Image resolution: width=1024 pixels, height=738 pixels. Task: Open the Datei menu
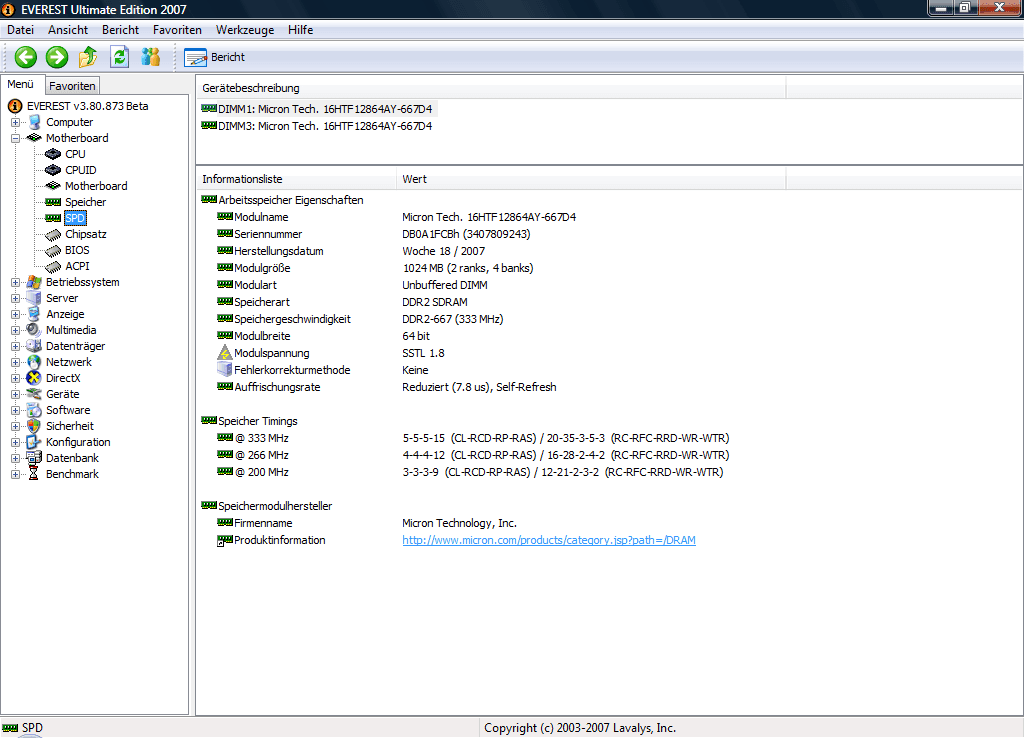pos(20,30)
